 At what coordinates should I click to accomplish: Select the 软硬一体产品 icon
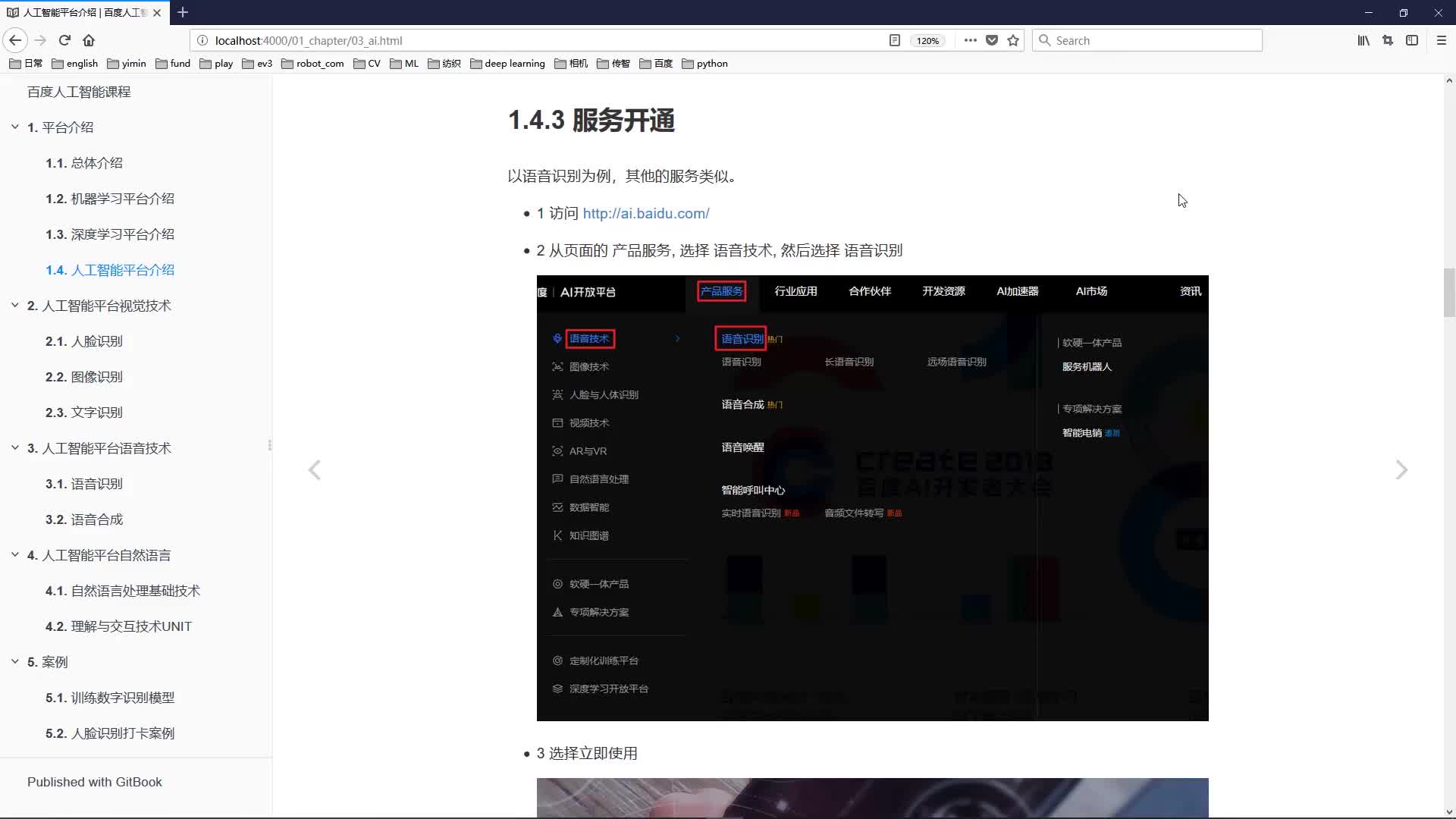pos(557,584)
